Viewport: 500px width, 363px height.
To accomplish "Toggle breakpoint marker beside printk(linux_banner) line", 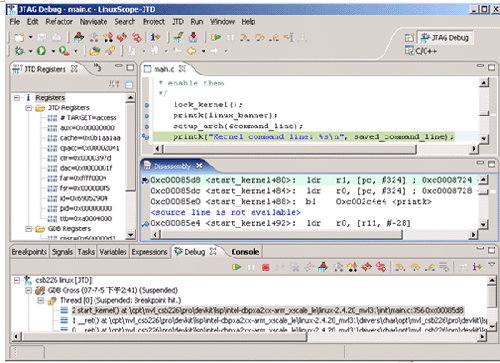I will pos(147,116).
